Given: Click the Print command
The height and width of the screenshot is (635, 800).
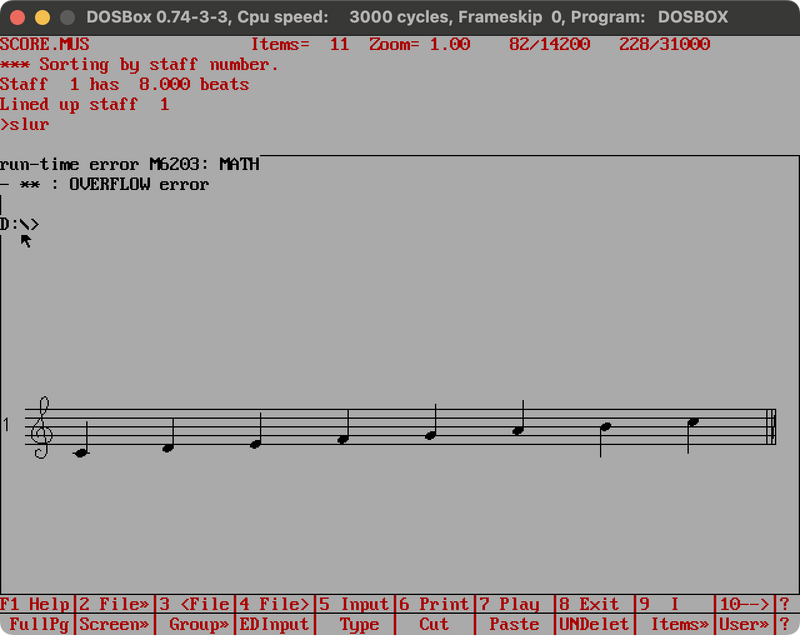Looking at the screenshot, I should coord(434,604).
